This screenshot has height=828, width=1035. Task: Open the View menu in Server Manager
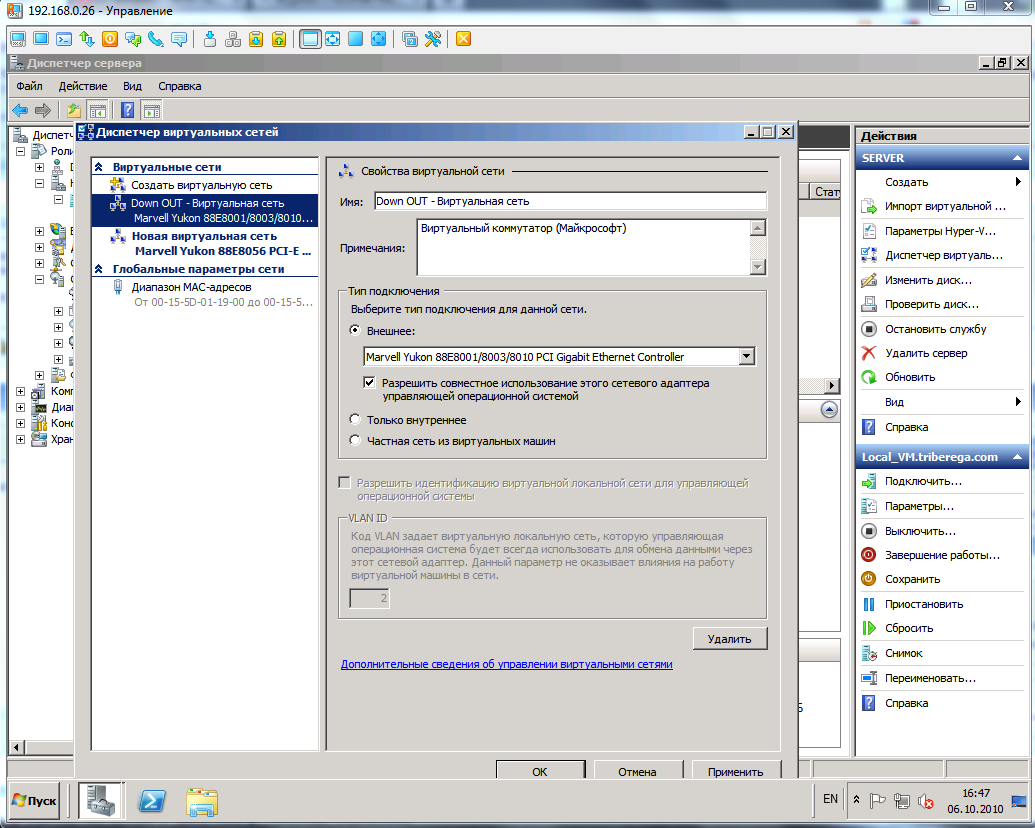[132, 86]
